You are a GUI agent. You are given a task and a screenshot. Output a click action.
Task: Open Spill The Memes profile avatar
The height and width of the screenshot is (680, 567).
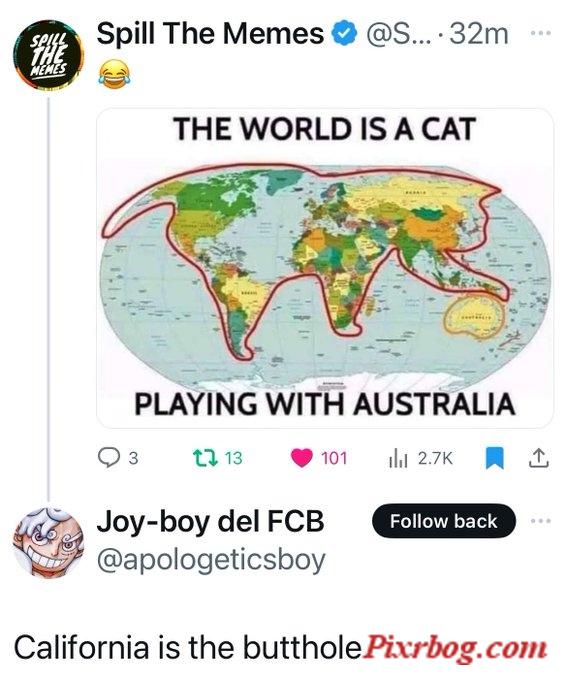click(x=48, y=55)
